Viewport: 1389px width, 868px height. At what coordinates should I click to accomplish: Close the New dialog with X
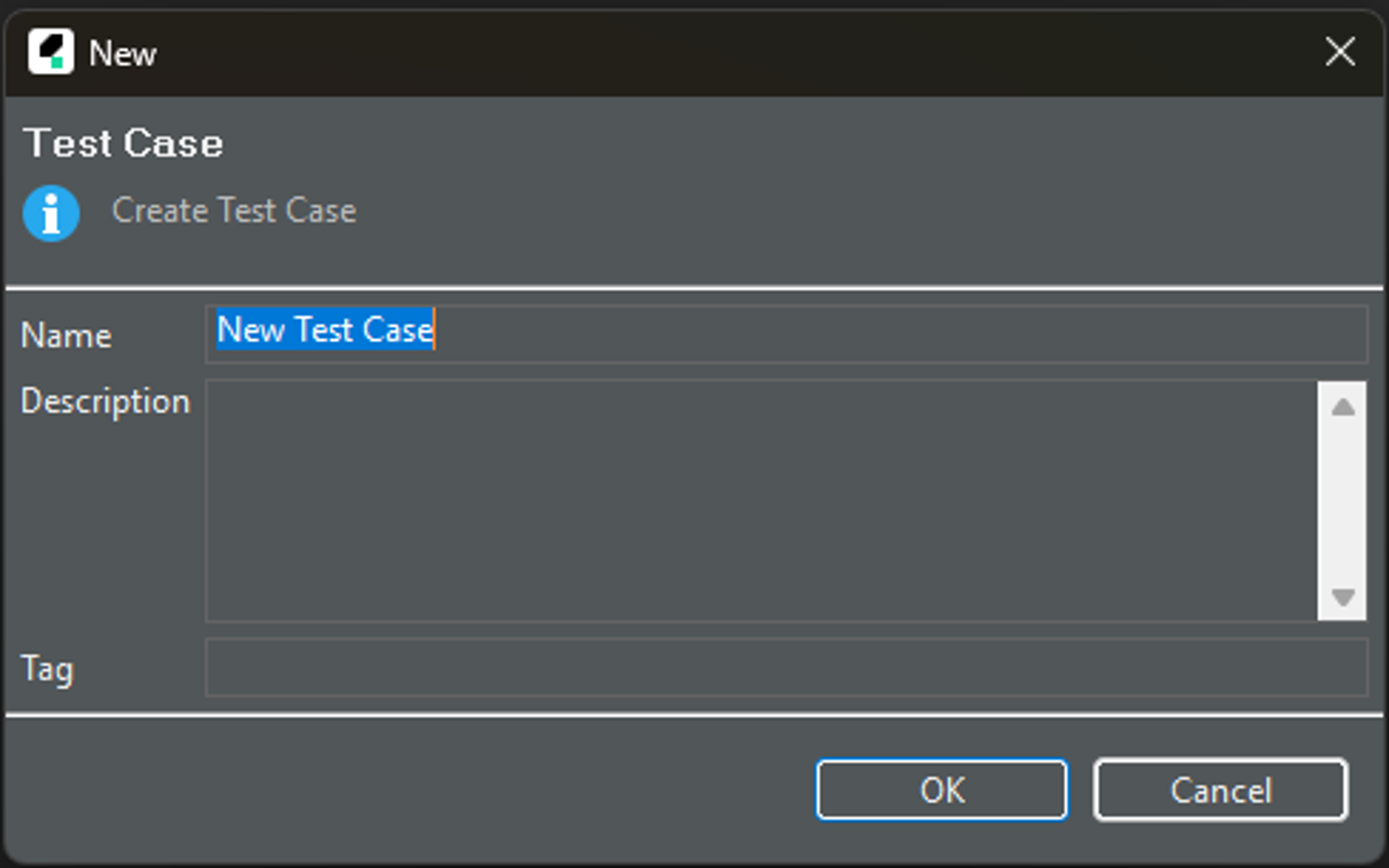click(x=1339, y=52)
